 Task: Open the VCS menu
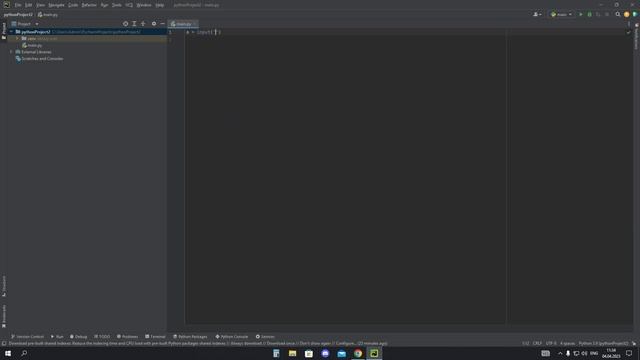[x=129, y=5]
